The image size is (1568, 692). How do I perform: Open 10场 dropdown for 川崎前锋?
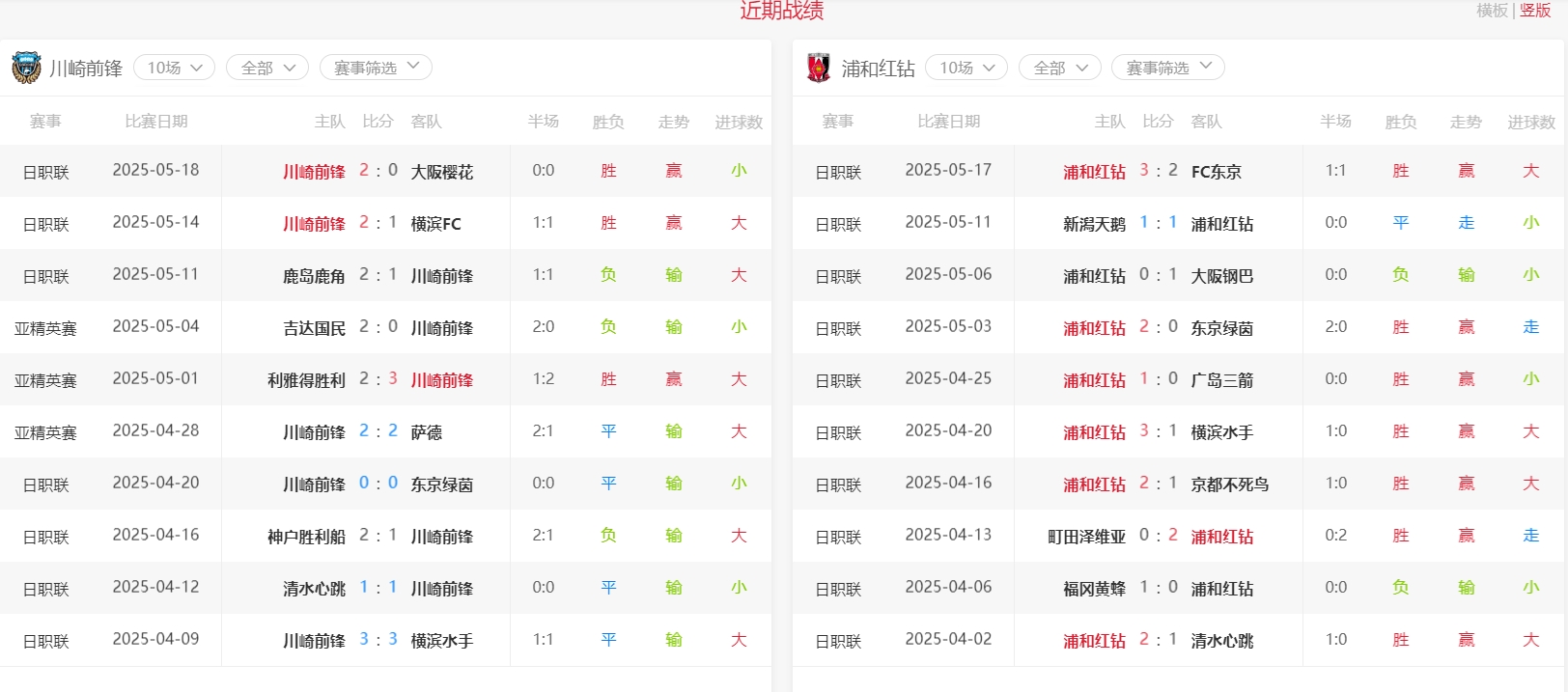(174, 68)
